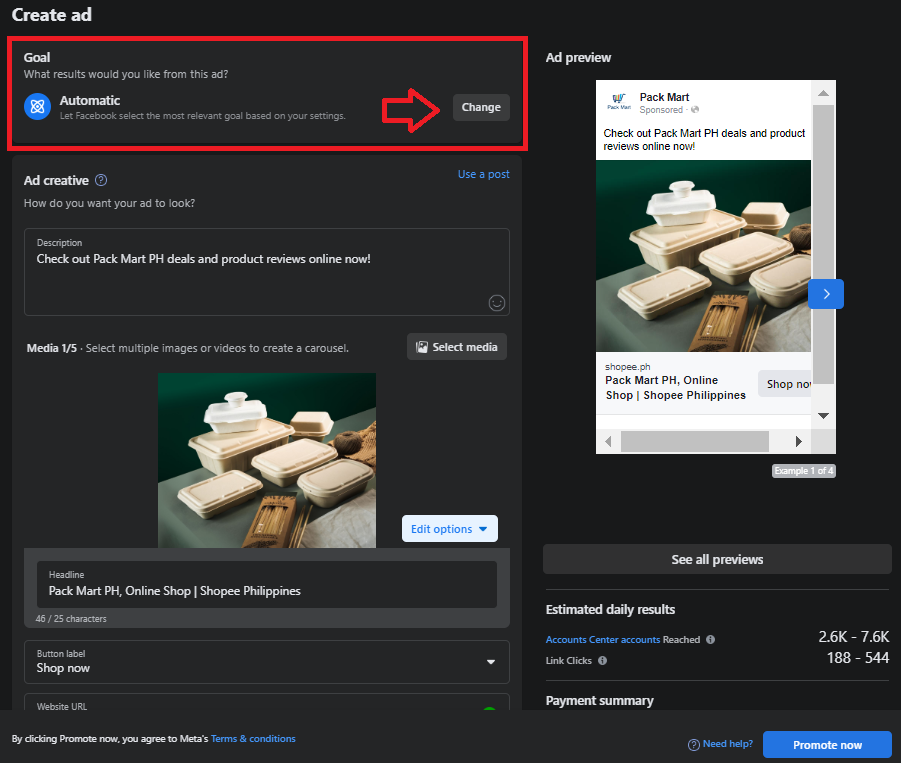Advance the ad preview with blue arrow
Image resolution: width=901 pixels, height=763 pixels.
pyautogui.click(x=826, y=294)
